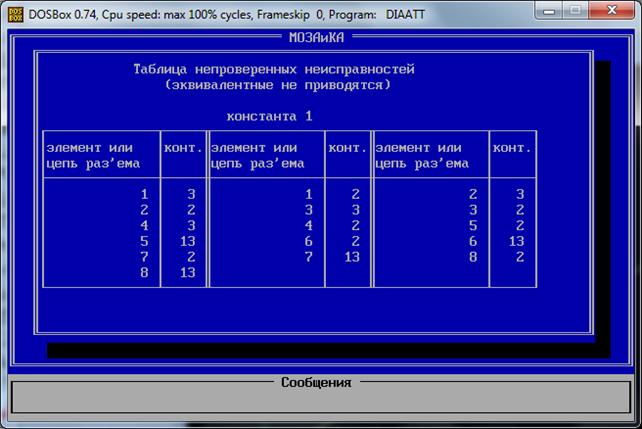The height and width of the screenshot is (429, 642).
Task: Click contact 3 in the row of element 2
Action: click(520, 194)
